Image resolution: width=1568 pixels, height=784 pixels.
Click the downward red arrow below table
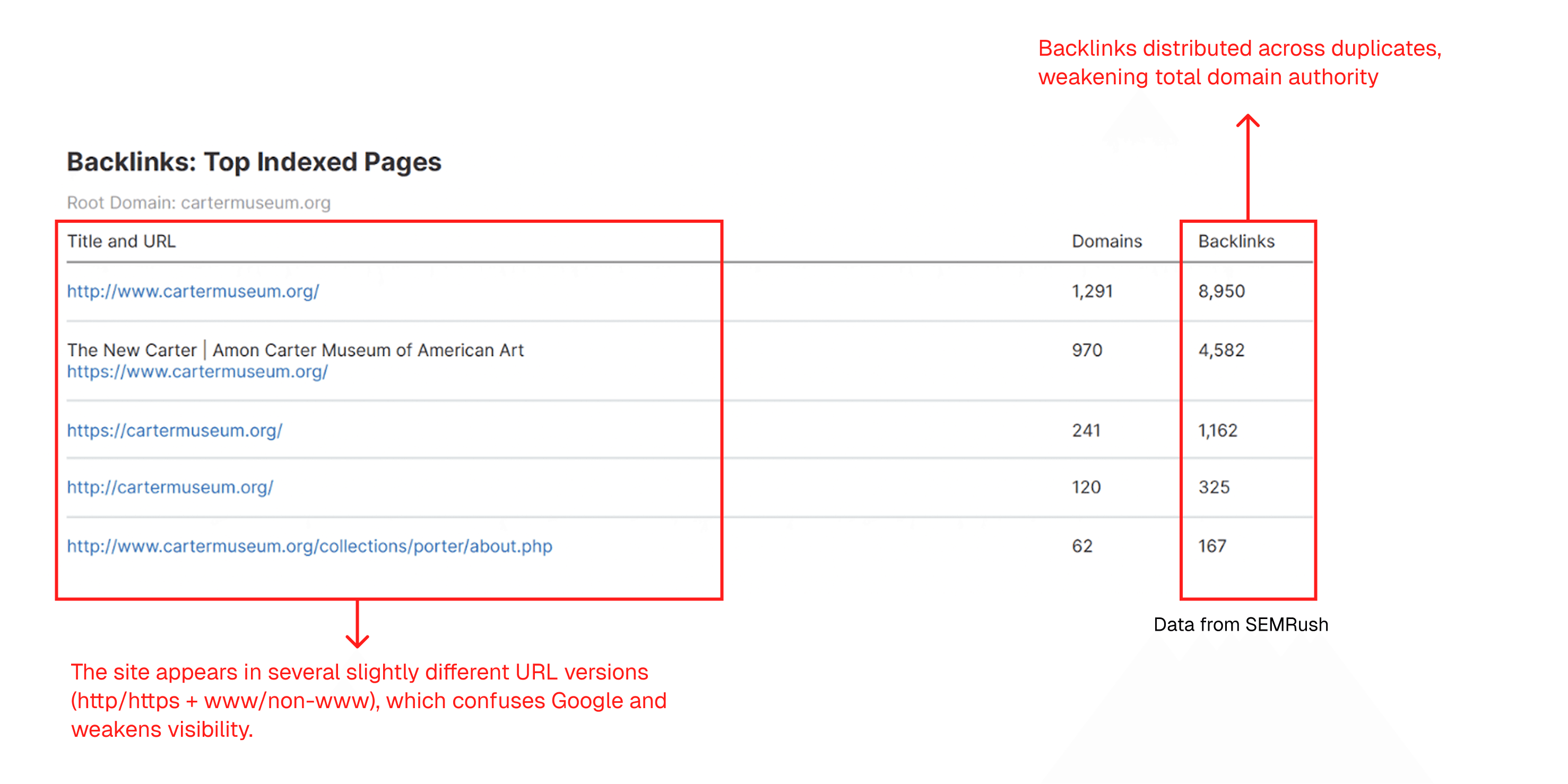pyautogui.click(x=357, y=624)
